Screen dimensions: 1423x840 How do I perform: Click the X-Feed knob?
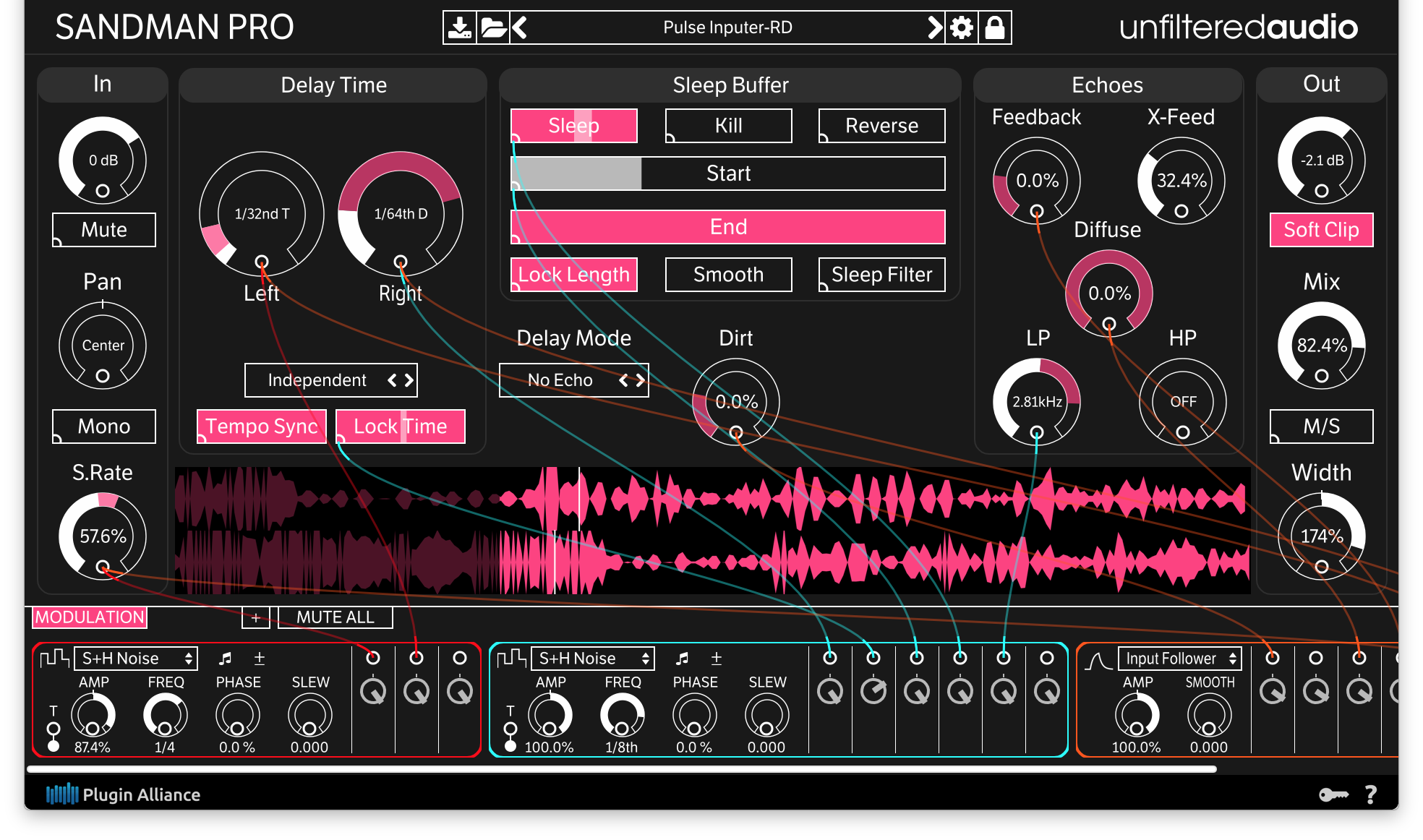pos(1181,181)
